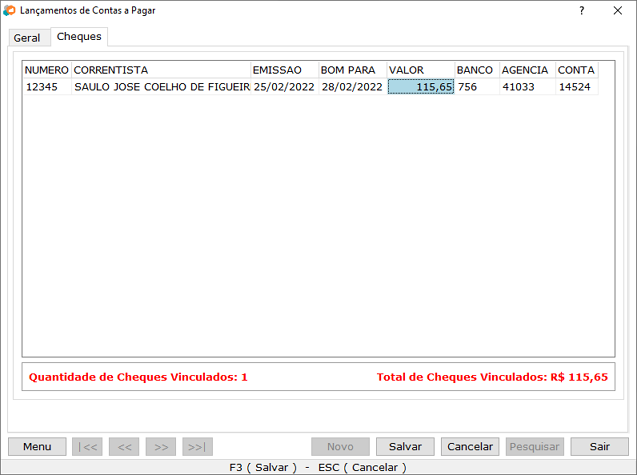The height and width of the screenshot is (475, 637).
Task: Click the AGENCIA cell 41033
Action: [526, 87]
